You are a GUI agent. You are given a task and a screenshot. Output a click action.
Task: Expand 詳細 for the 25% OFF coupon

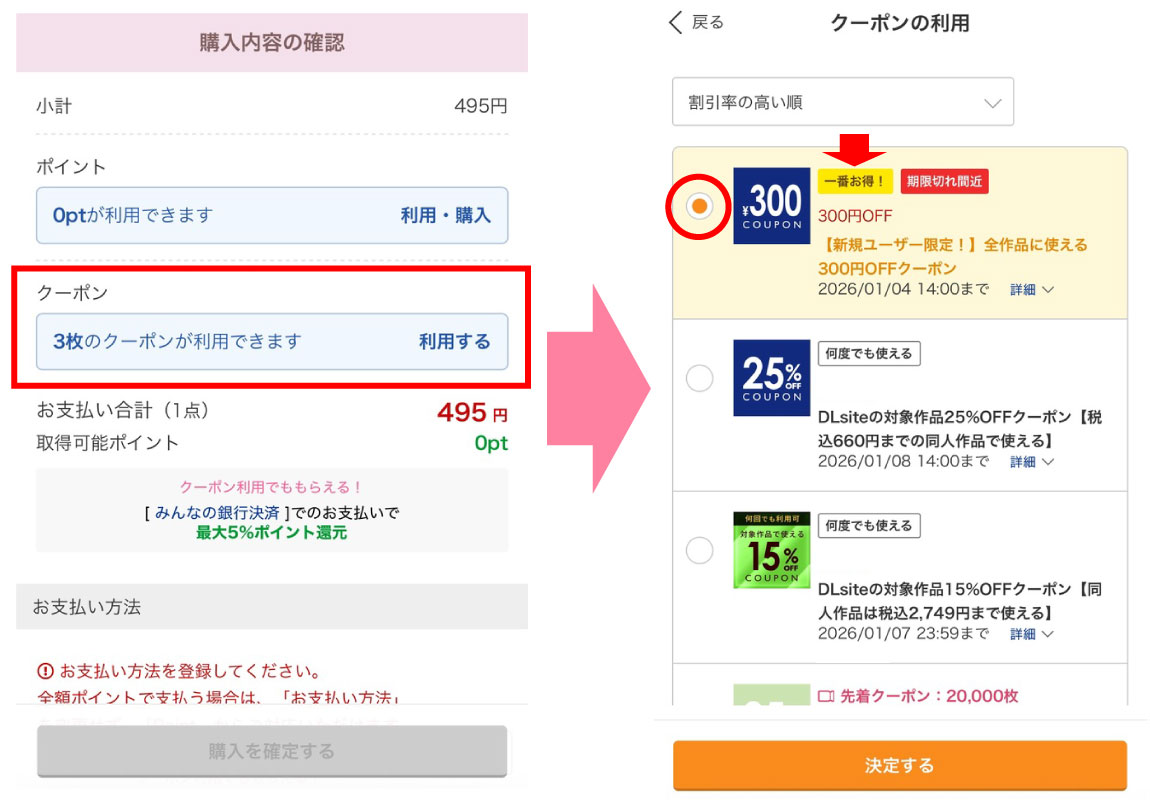tap(1031, 462)
